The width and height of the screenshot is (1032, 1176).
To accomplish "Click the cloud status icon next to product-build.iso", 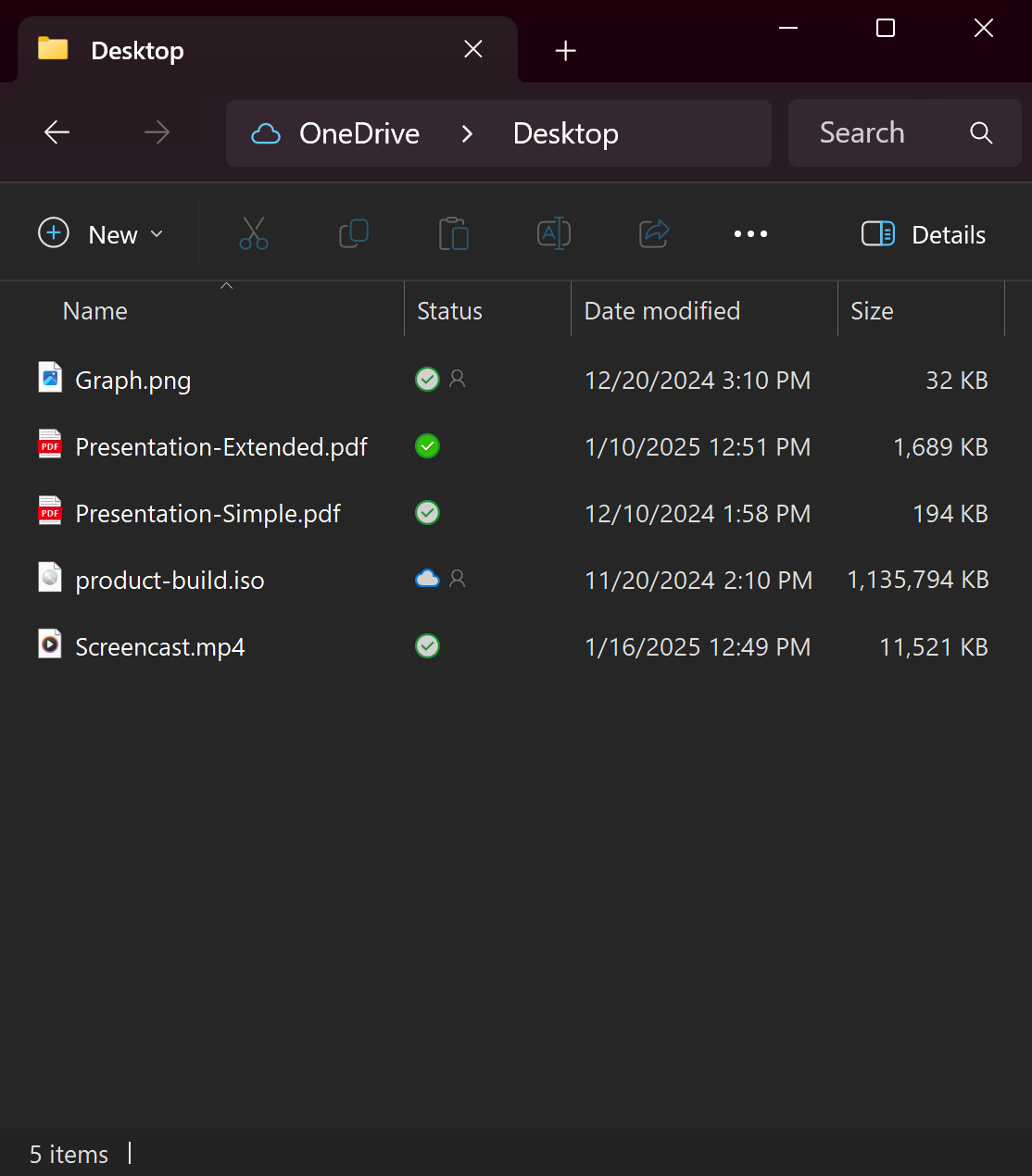I will [x=427, y=579].
